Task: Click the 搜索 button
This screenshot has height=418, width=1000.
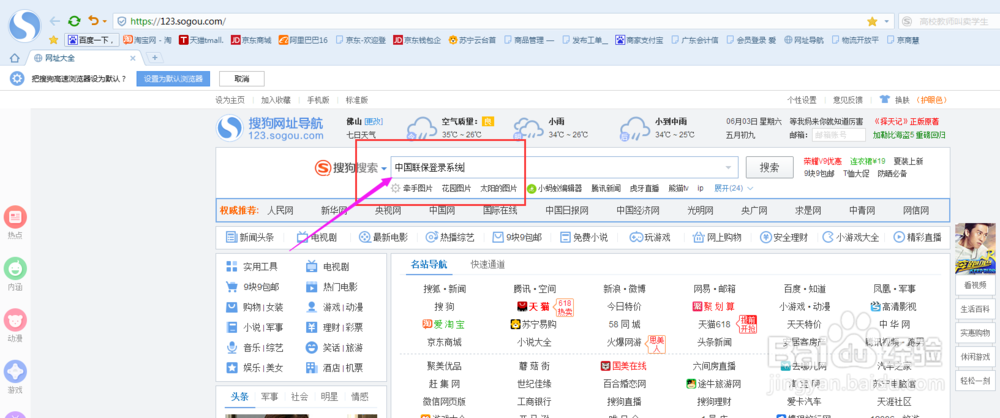Action: pos(768,168)
